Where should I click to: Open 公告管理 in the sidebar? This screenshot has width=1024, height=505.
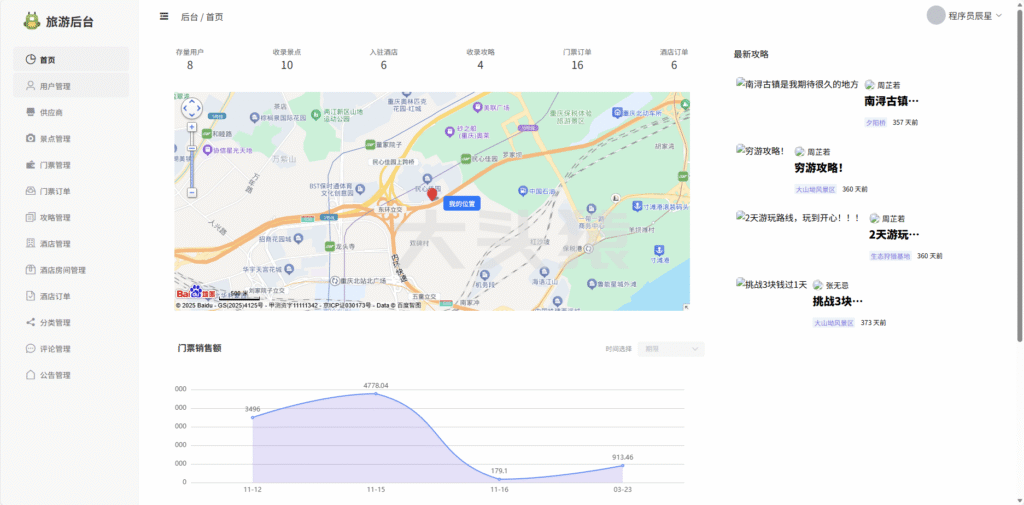pos(71,375)
